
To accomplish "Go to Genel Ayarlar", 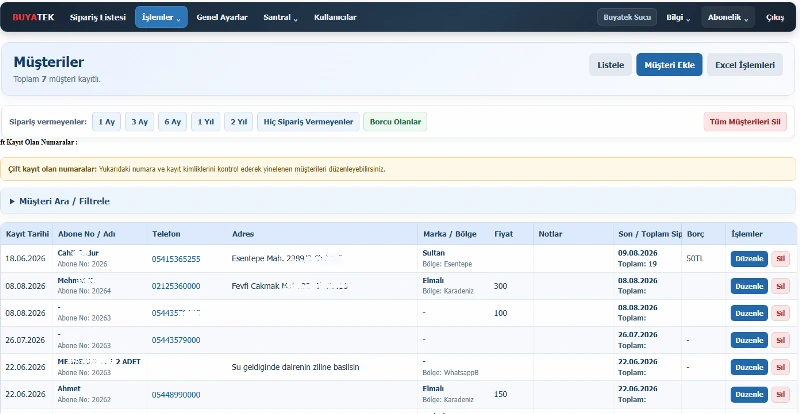I will coord(222,17).
